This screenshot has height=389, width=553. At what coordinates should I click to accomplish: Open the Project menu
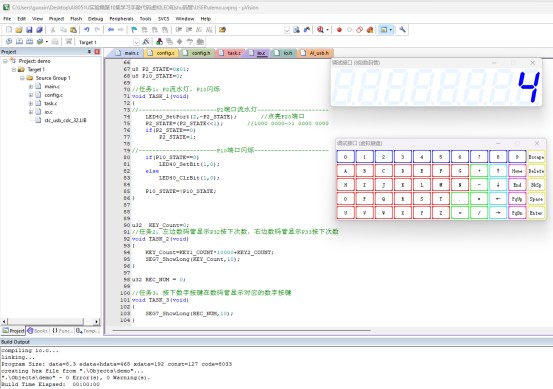point(56,19)
